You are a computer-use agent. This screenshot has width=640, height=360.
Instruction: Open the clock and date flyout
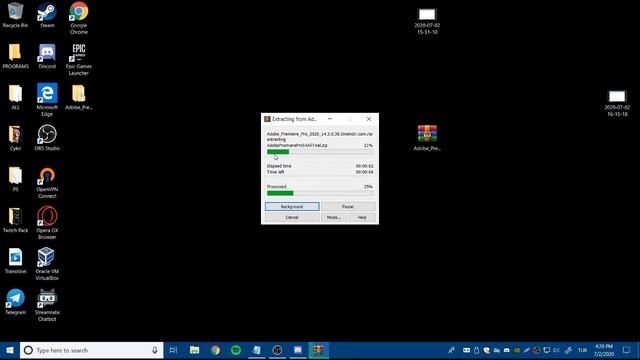click(x=604, y=350)
